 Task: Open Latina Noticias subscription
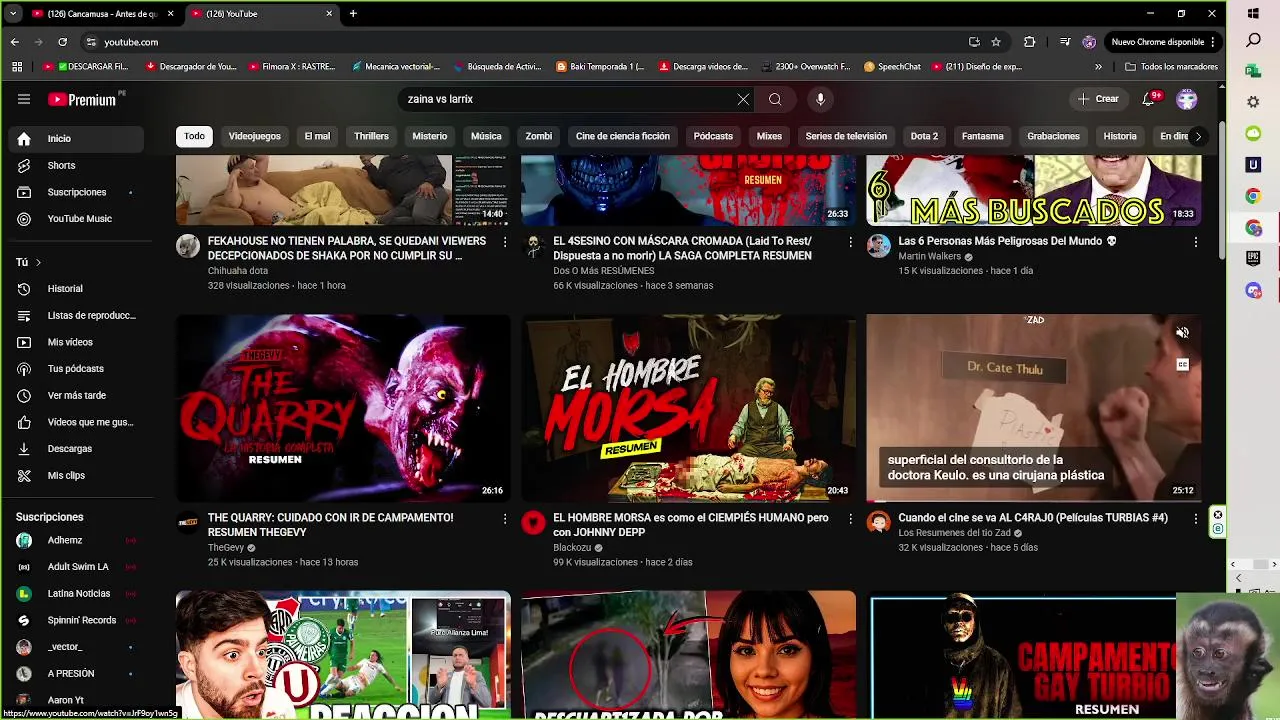tap(76, 594)
